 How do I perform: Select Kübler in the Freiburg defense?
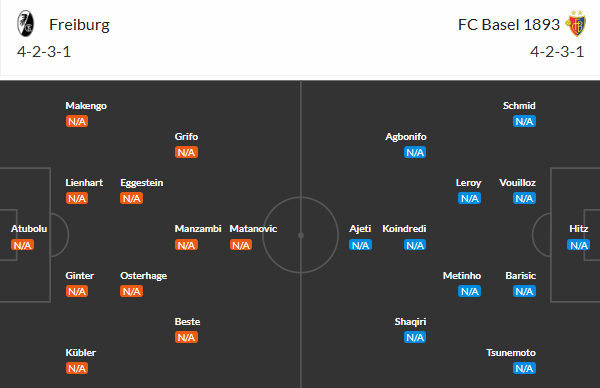80,352
